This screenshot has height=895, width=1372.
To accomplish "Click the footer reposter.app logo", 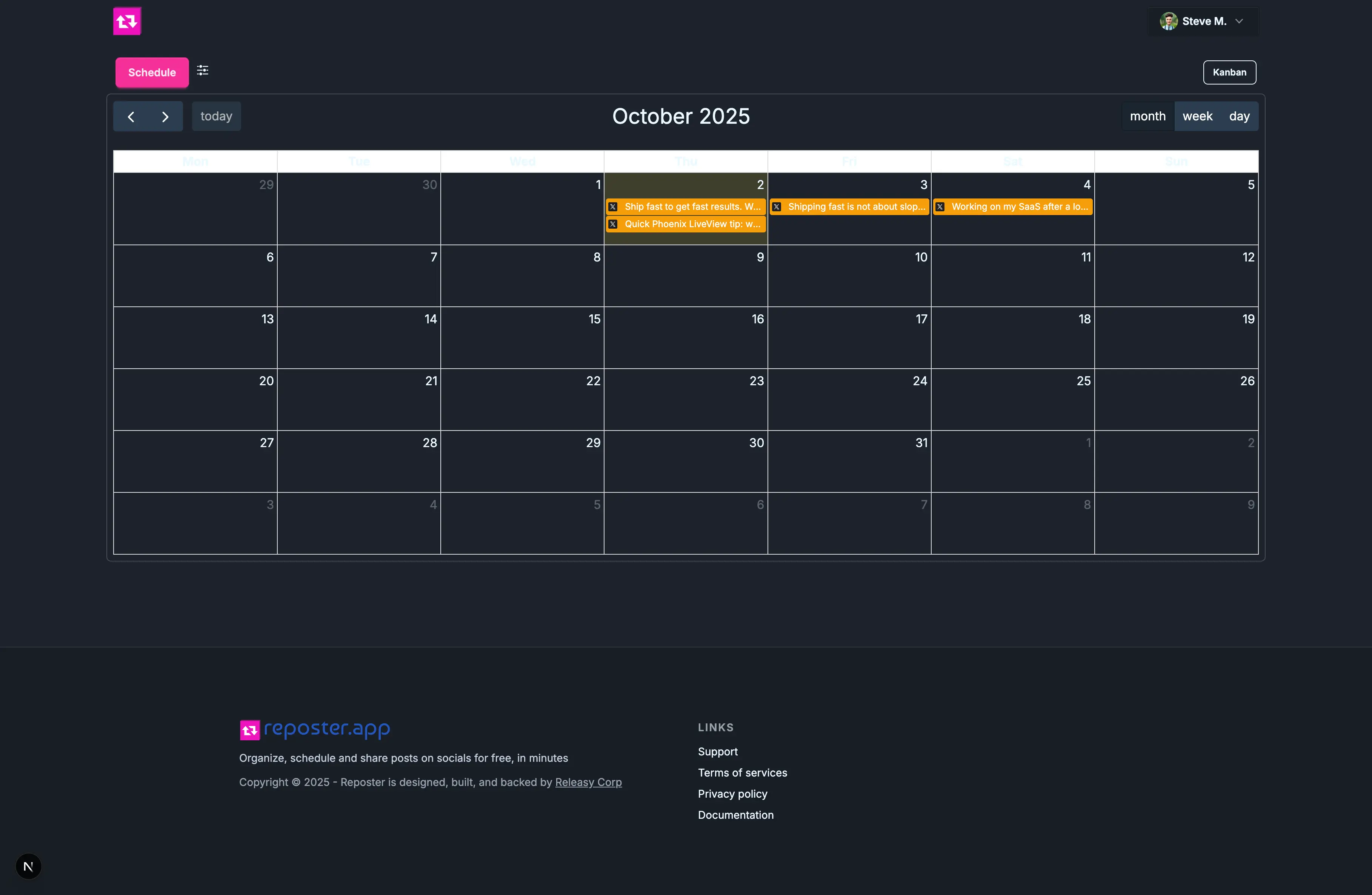I will click(x=315, y=730).
